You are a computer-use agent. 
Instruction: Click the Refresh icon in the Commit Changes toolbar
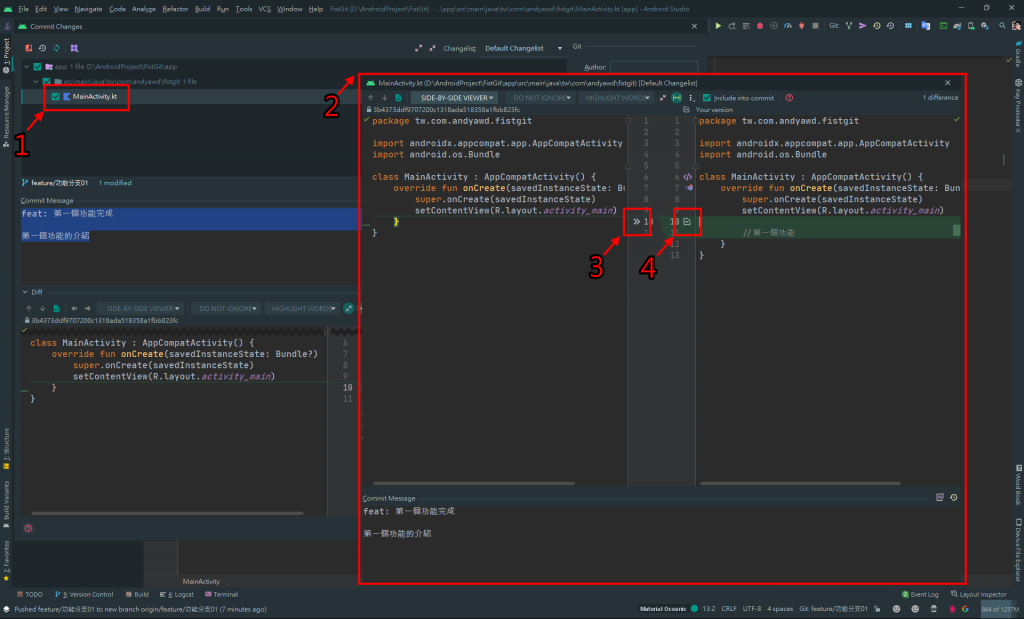tap(57, 48)
